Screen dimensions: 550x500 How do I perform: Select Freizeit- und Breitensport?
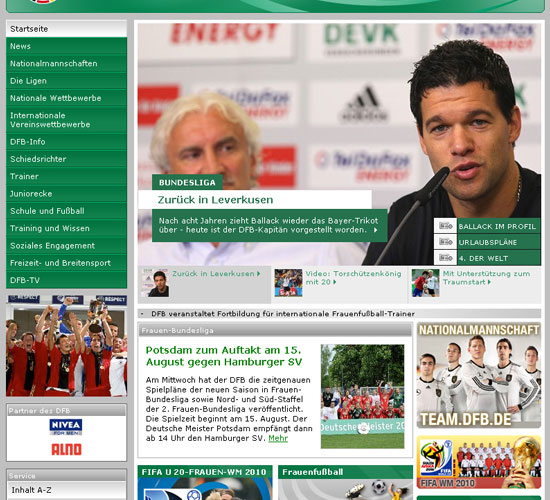[x=66, y=263]
